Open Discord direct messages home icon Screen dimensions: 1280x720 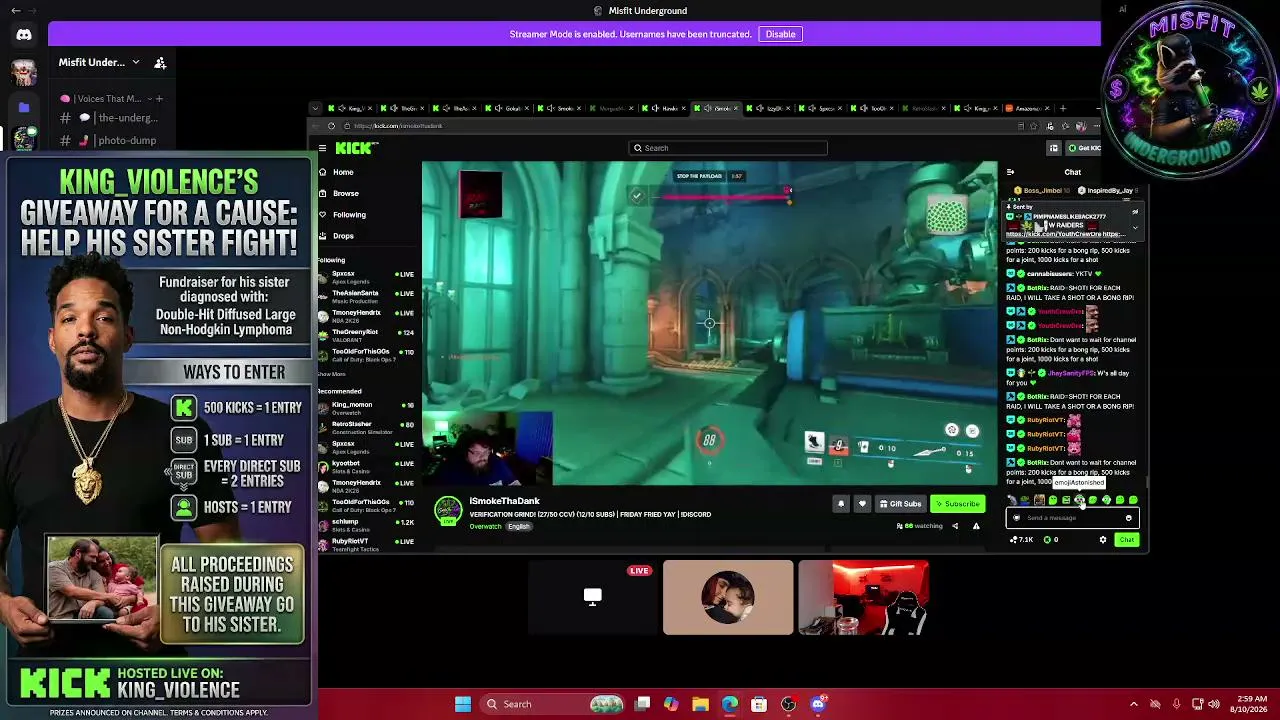pyautogui.click(x=24, y=35)
